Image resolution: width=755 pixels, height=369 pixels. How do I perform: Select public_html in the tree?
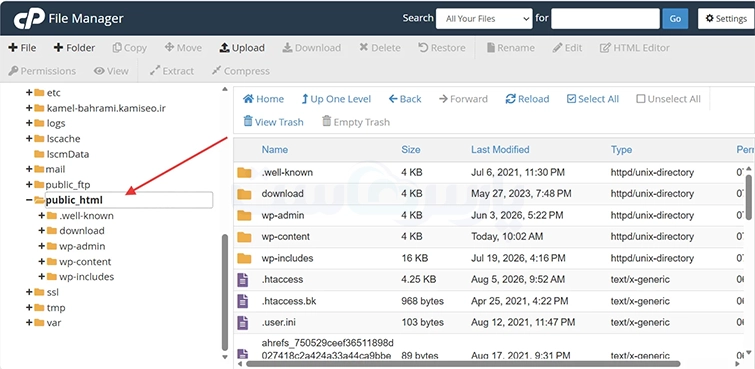pos(74,200)
